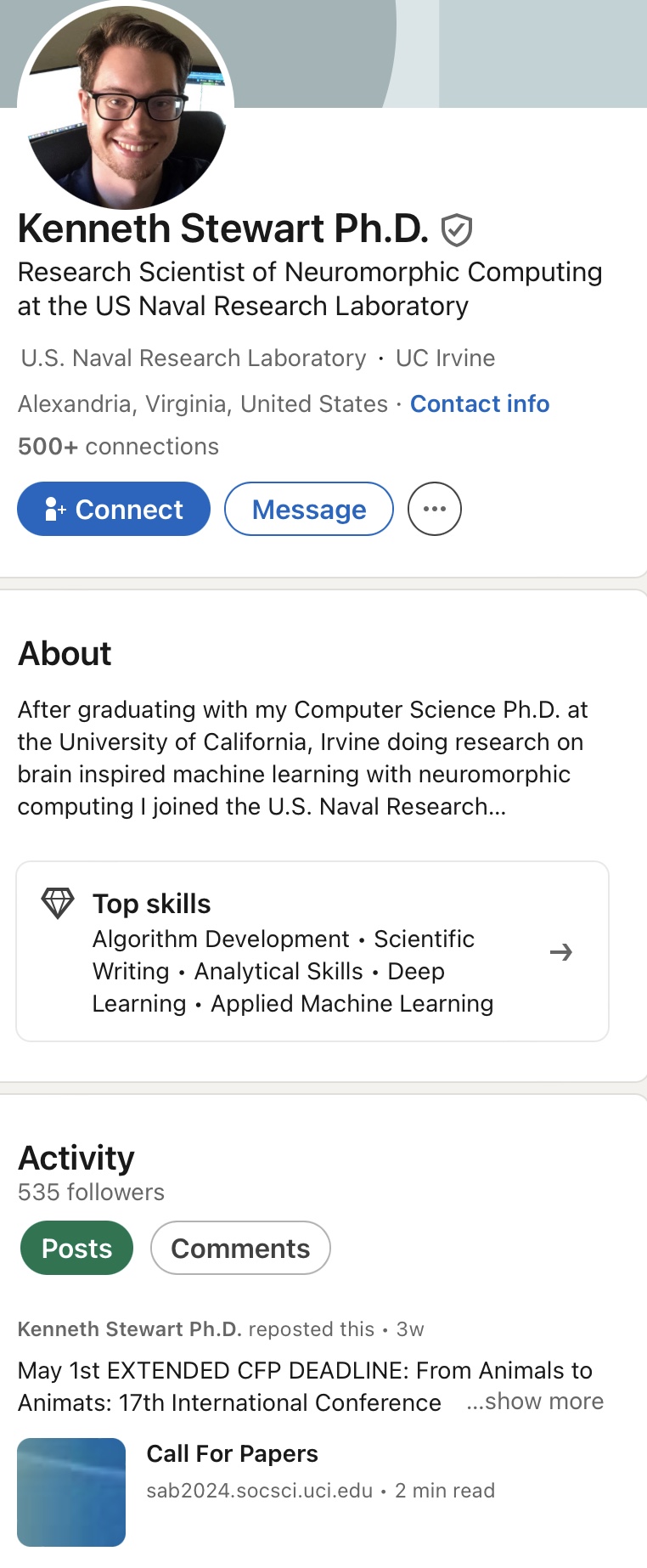Open the Call For Papers article thumbnail
The width and height of the screenshot is (647, 1568).
click(71, 1492)
